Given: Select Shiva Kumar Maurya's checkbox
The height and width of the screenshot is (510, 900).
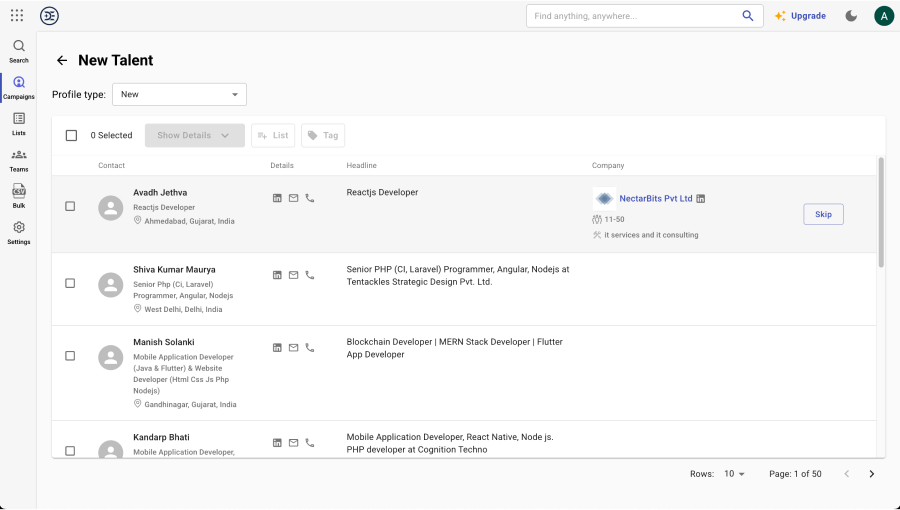Looking at the screenshot, I should (x=70, y=283).
